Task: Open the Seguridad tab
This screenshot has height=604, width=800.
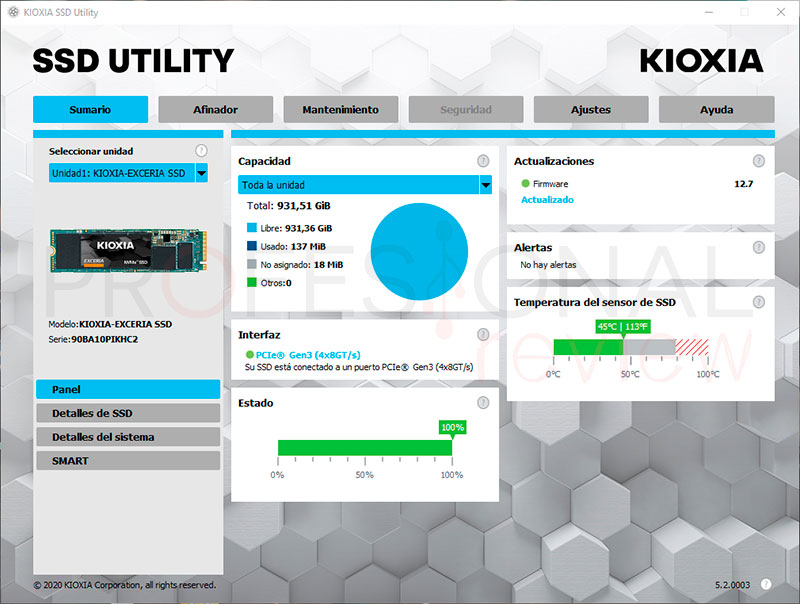Action: [x=466, y=109]
